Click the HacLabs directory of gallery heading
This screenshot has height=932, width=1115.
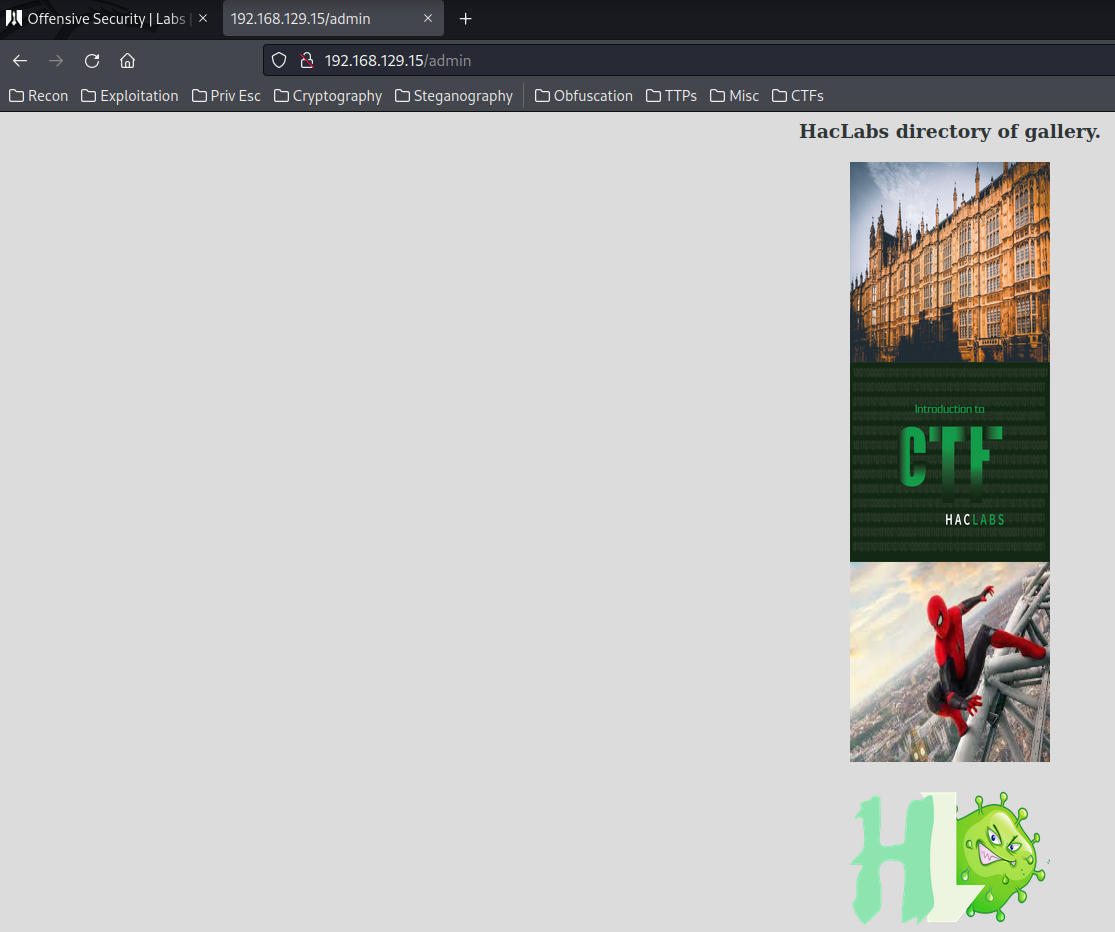point(949,132)
